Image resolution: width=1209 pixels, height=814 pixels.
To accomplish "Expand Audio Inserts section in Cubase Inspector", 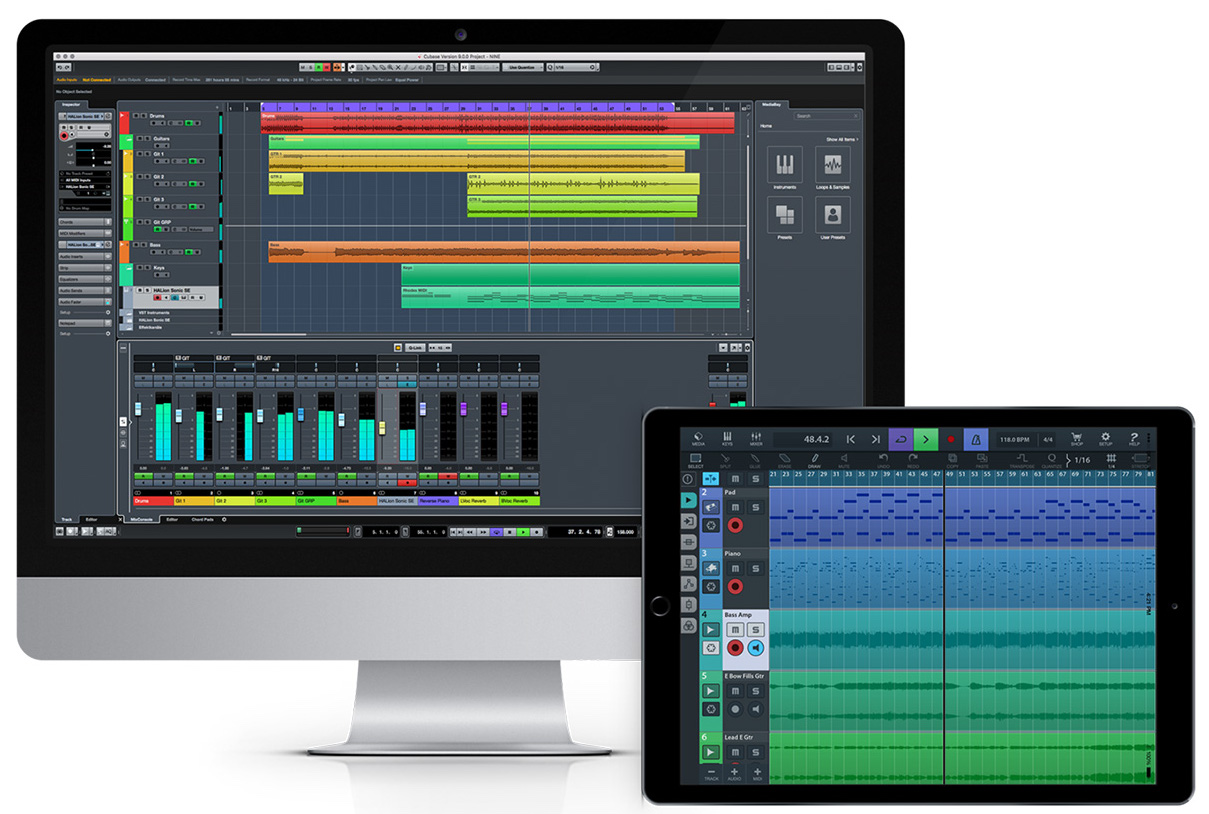I will coord(86,256).
